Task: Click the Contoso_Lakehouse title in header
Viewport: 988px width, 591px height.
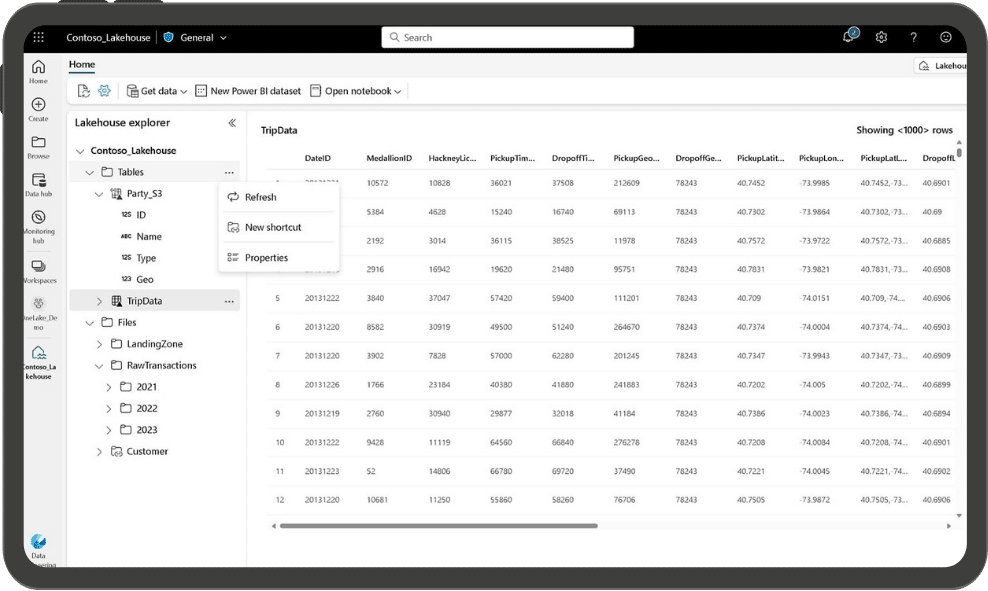Action: [x=108, y=38]
